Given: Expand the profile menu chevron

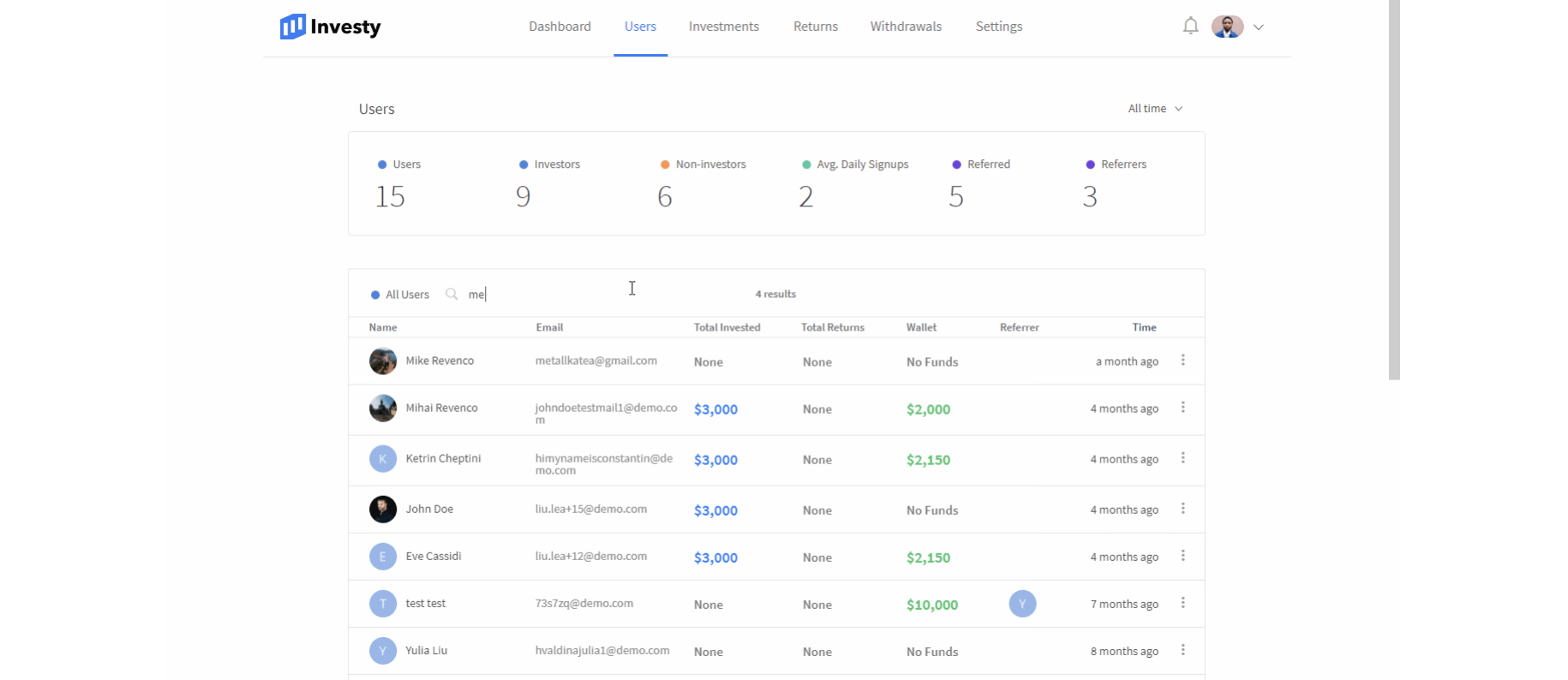Looking at the screenshot, I should coord(1259,27).
